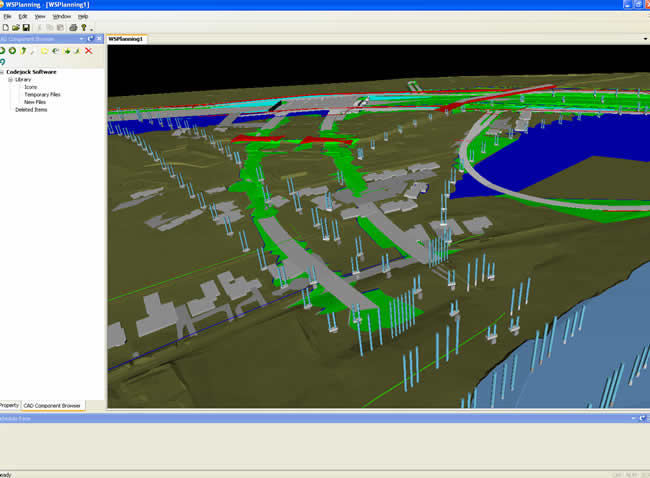650x478 pixels.
Task: Click the green circle plus icon in browser toolbar
Action: [12, 50]
